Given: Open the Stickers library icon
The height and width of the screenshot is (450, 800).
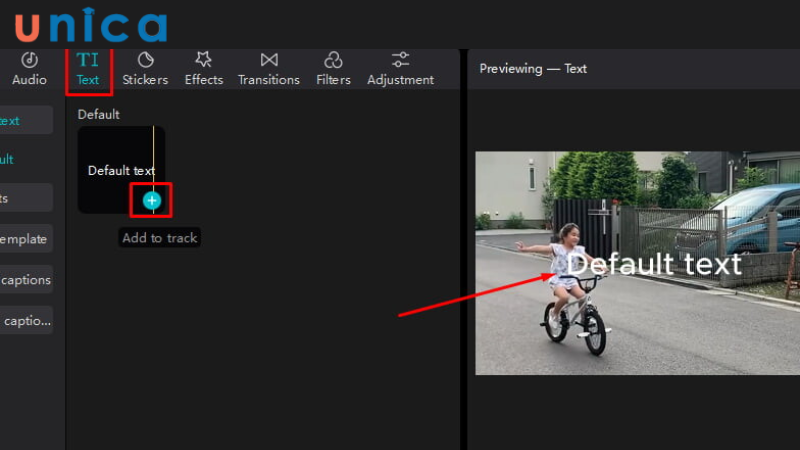Looking at the screenshot, I should coord(145,61).
